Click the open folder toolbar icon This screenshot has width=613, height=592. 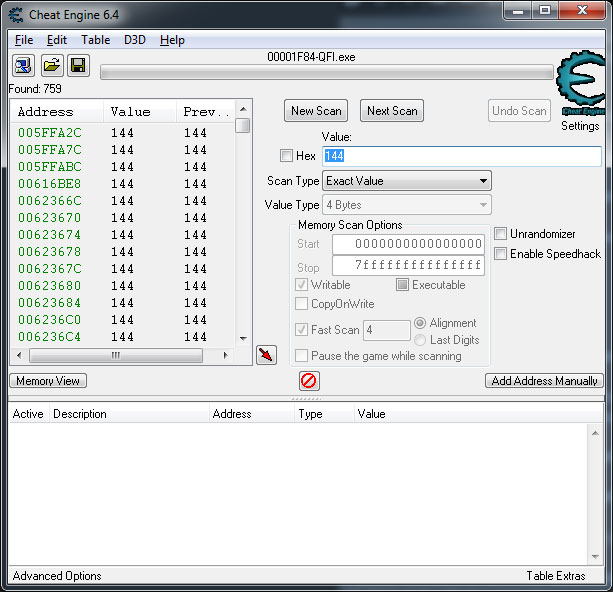(52, 65)
